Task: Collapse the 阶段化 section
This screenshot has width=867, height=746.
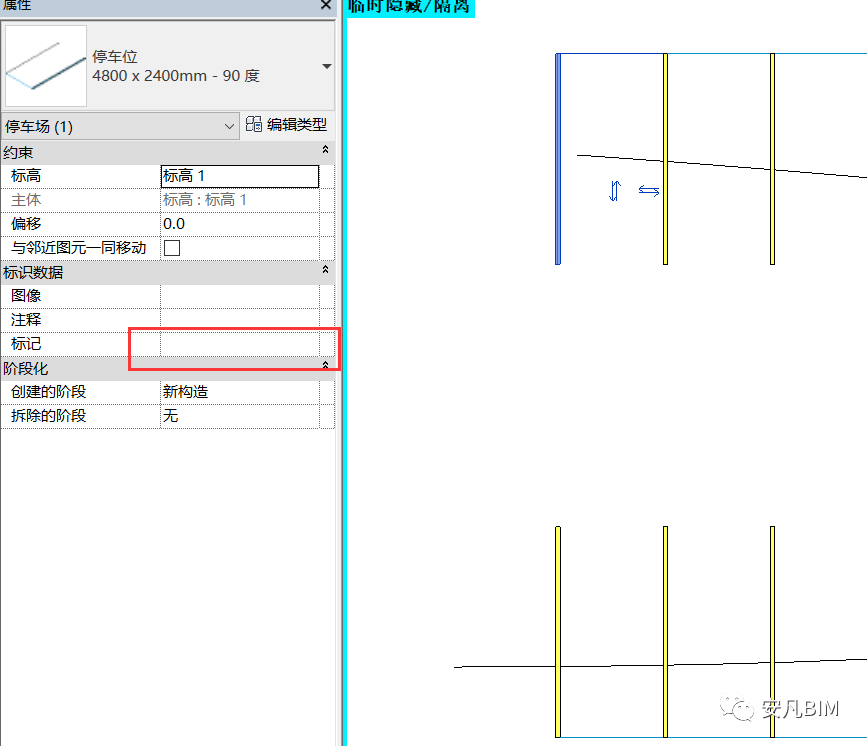Action: point(325,366)
